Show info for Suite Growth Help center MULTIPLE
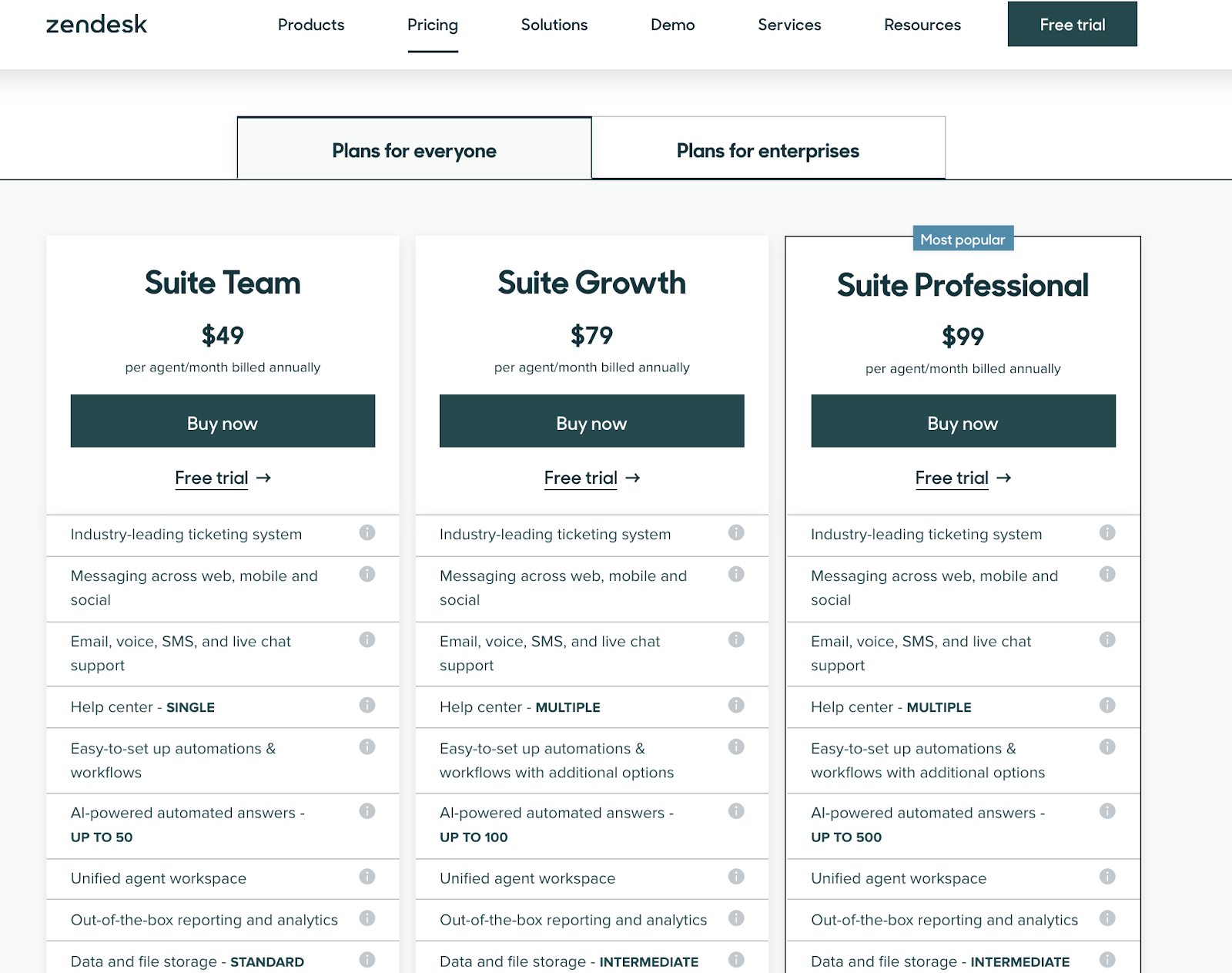Image resolution: width=1232 pixels, height=973 pixels. coord(736,705)
